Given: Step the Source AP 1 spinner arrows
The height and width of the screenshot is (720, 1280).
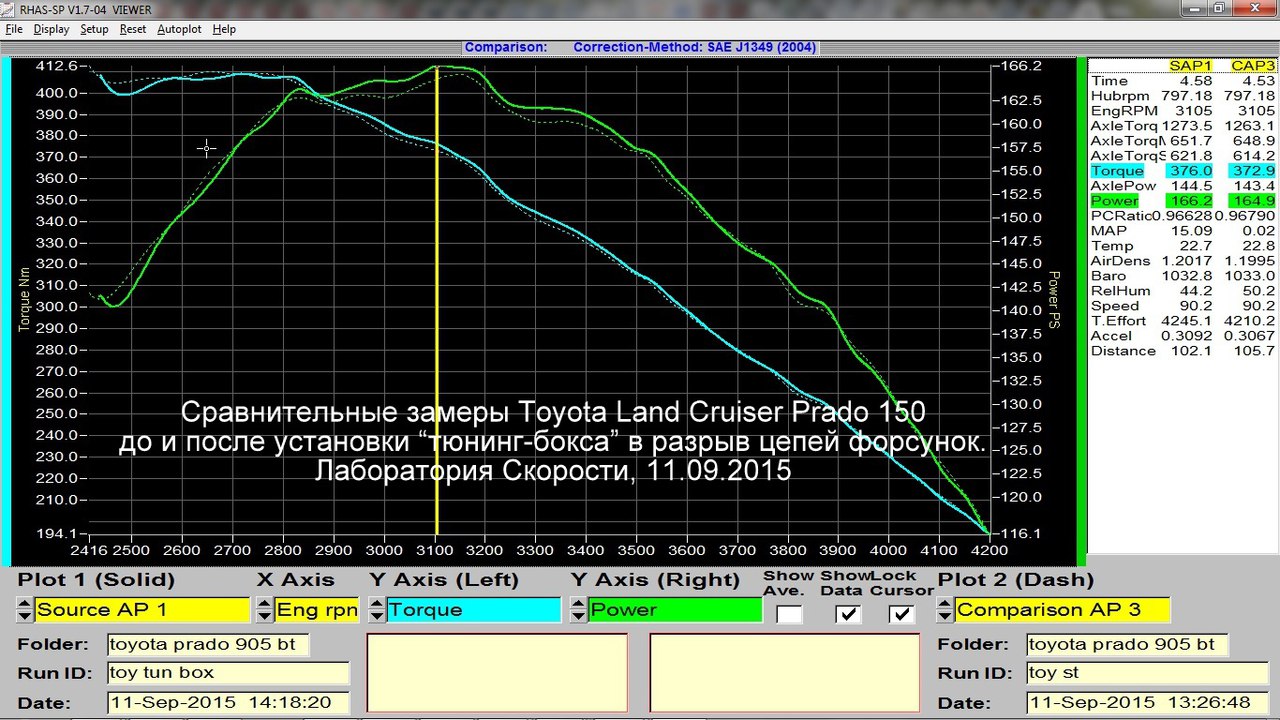Looking at the screenshot, I should click(24, 610).
